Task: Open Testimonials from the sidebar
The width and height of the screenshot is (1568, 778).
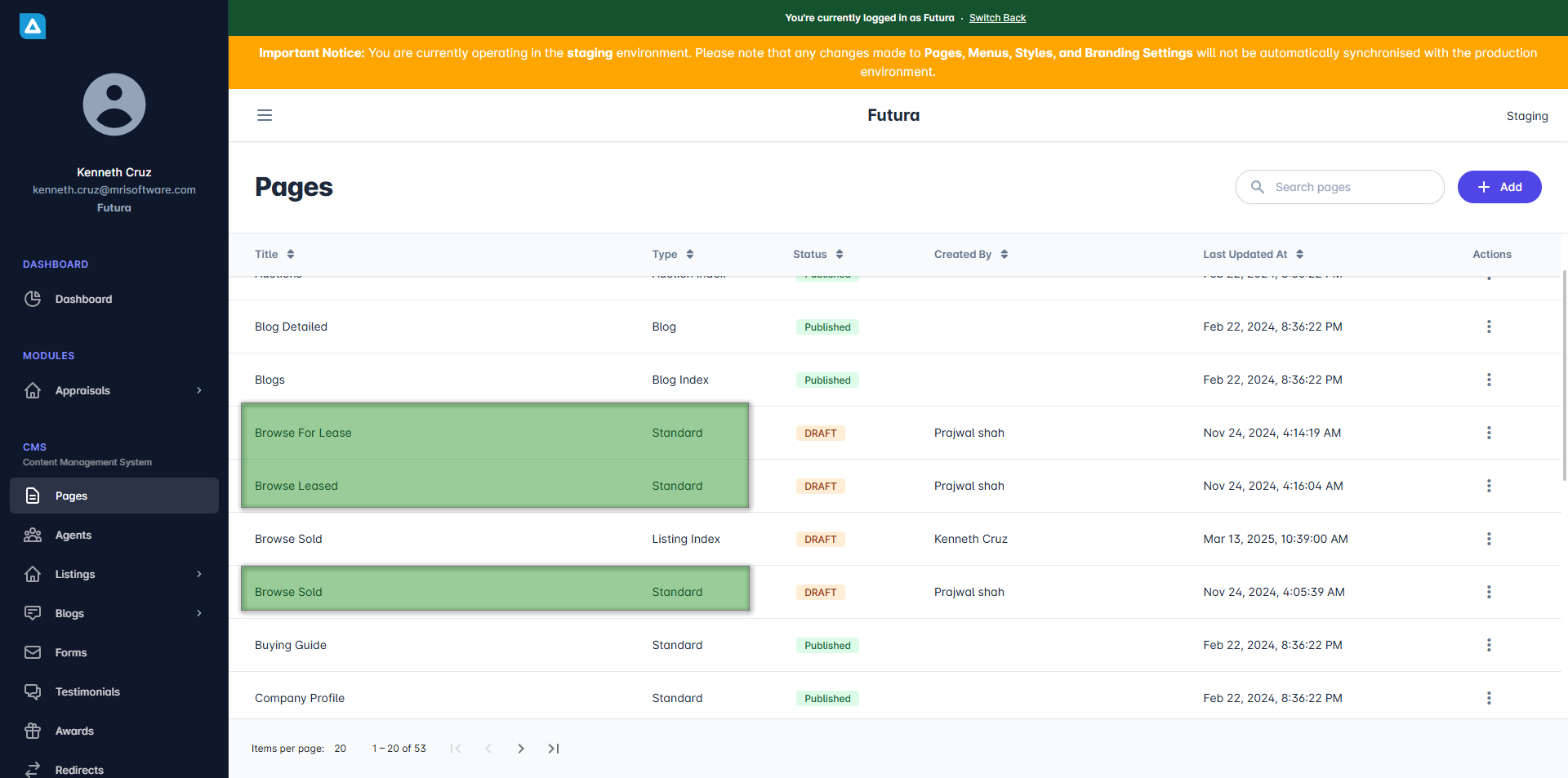Action: (87, 691)
